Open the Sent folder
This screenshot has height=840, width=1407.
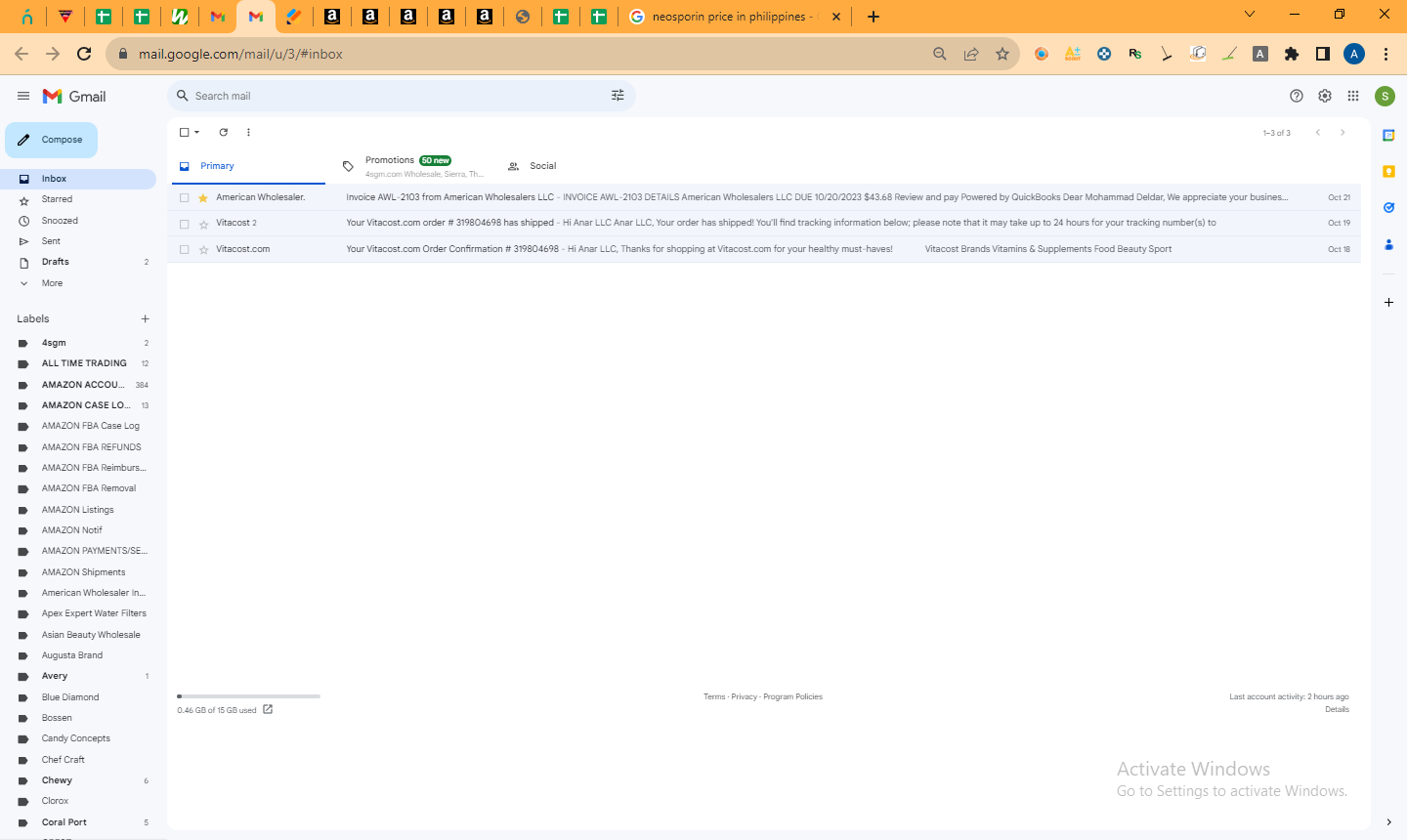[x=78, y=241]
